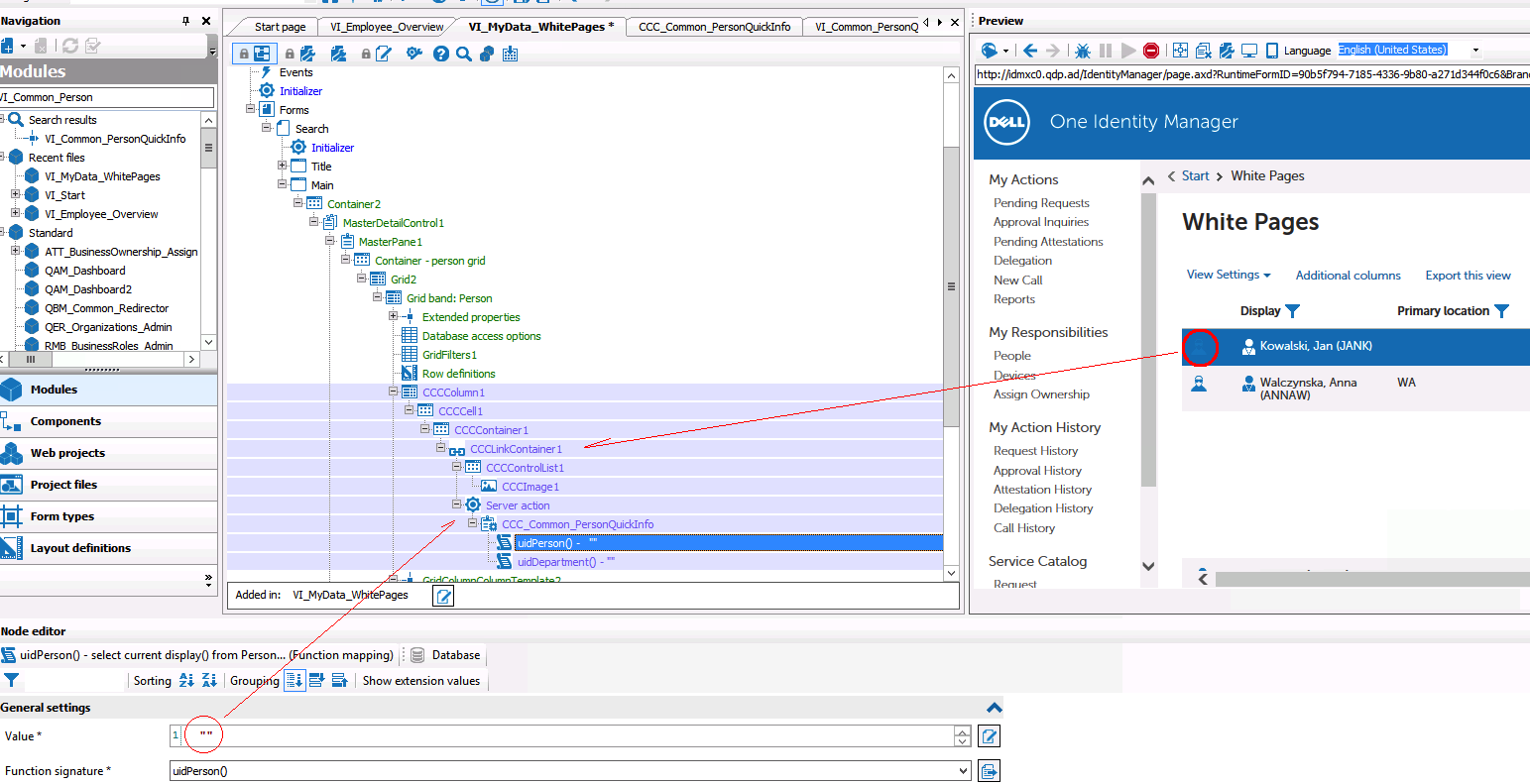Click the documents with X icon in Preview toolbar
This screenshot has height=784, width=1530.
[1204, 50]
